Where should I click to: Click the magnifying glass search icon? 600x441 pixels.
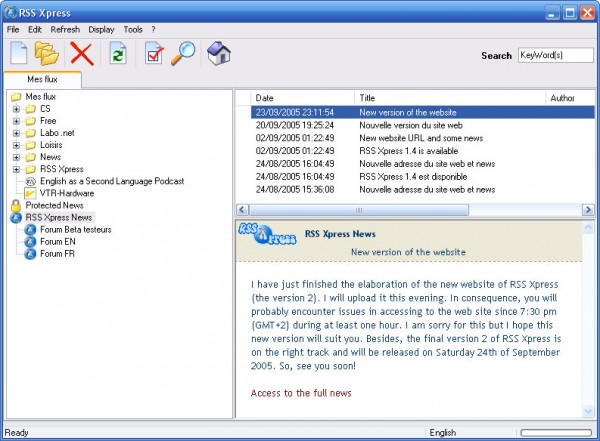183,54
